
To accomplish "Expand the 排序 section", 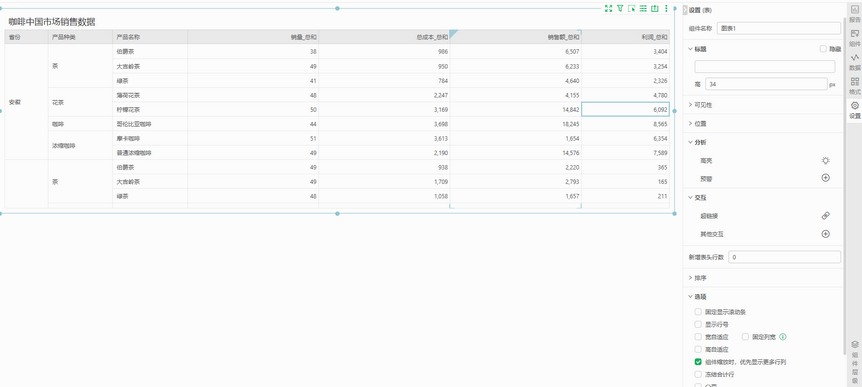I will click(764, 278).
